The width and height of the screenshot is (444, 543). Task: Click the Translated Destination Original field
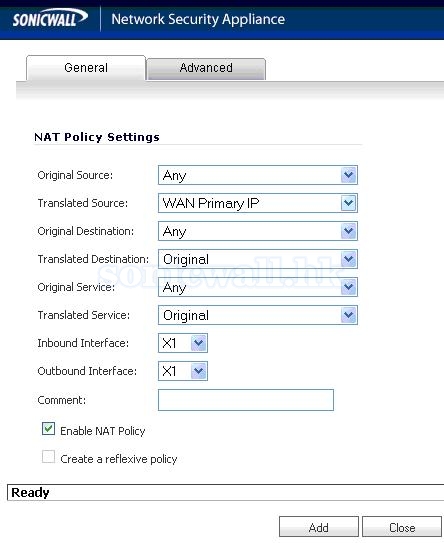click(x=258, y=259)
